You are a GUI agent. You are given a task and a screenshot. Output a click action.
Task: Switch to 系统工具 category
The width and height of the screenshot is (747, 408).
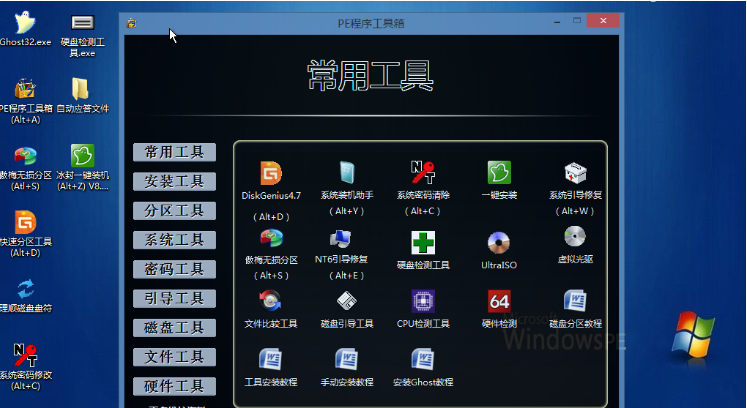pyautogui.click(x=174, y=240)
